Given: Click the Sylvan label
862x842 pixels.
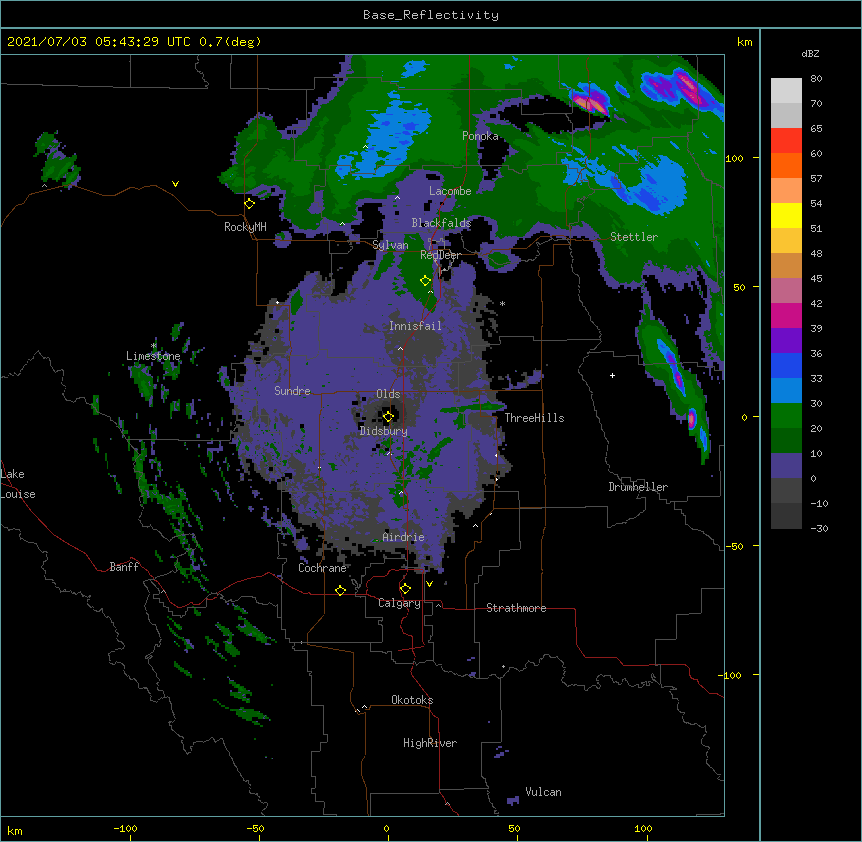Looking at the screenshot, I should [390, 245].
